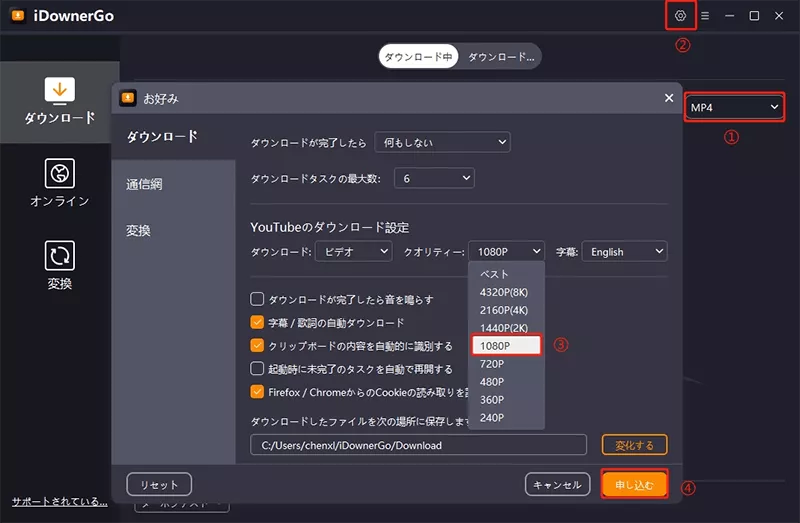The image size is (800, 523).
Task: Click the download folder path field
Action: point(418,444)
